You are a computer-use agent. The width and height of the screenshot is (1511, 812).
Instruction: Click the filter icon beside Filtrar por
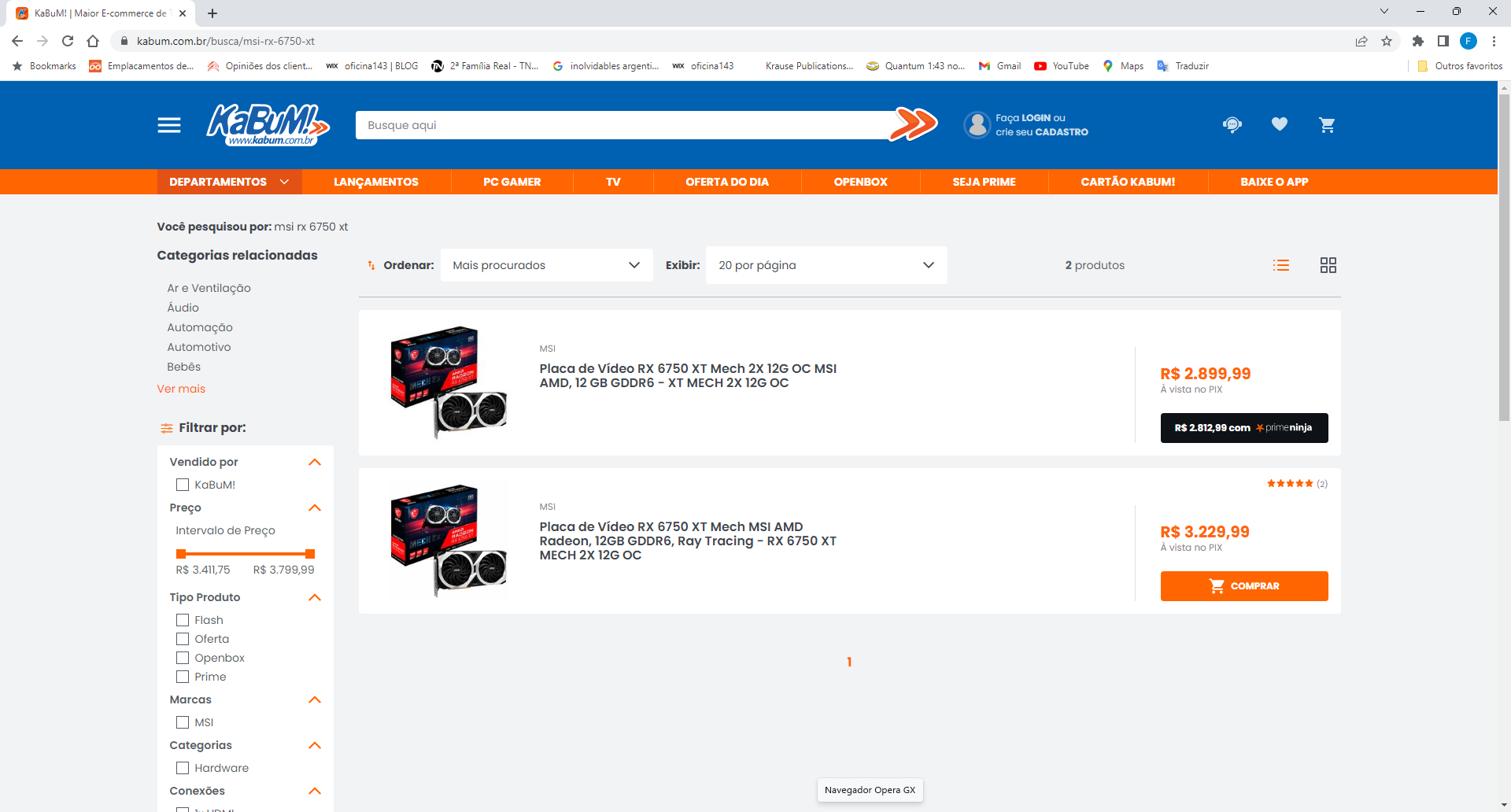(167, 428)
